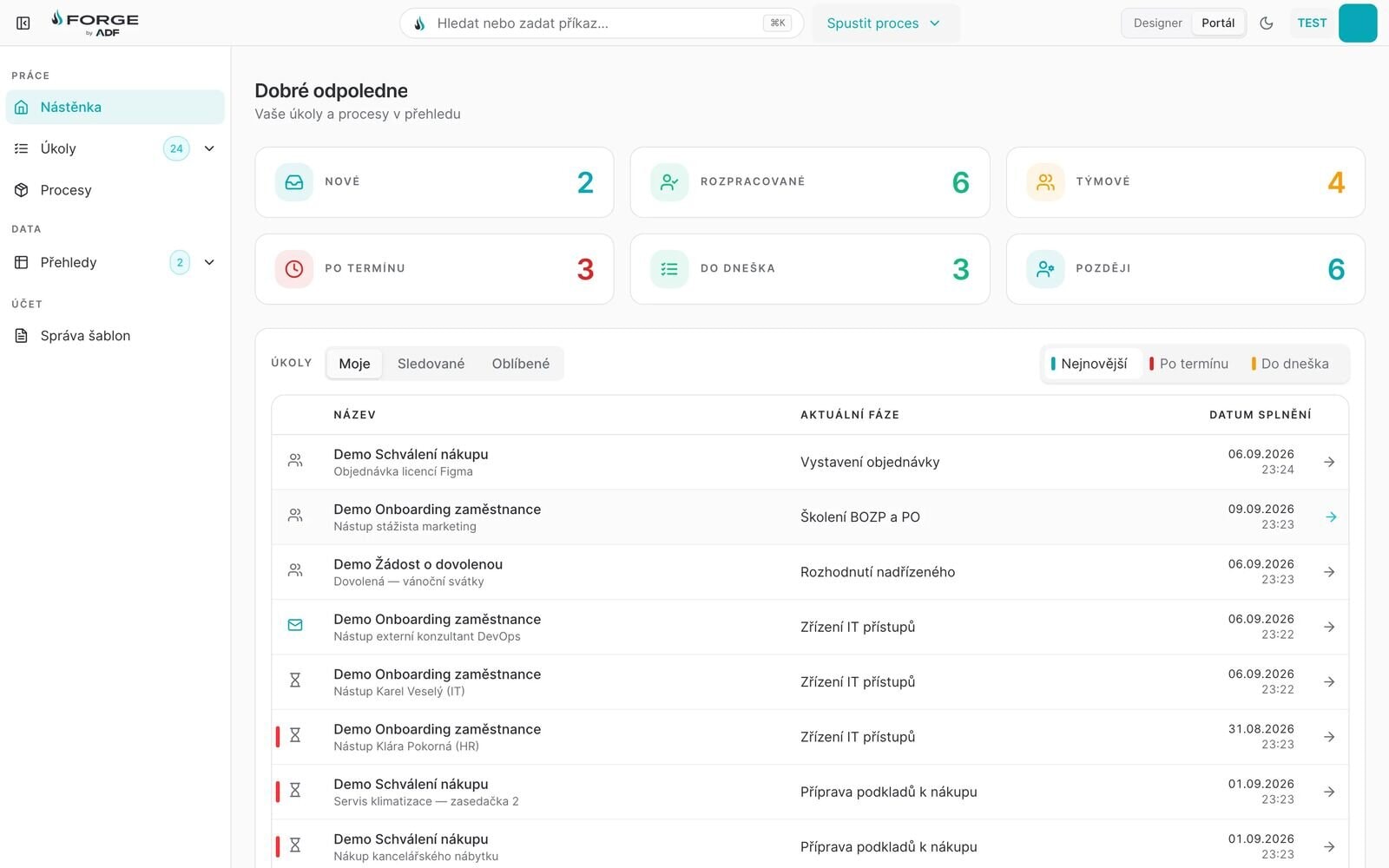1389x868 pixels.
Task: Click the Datum splnění column header
Action: [1261, 415]
